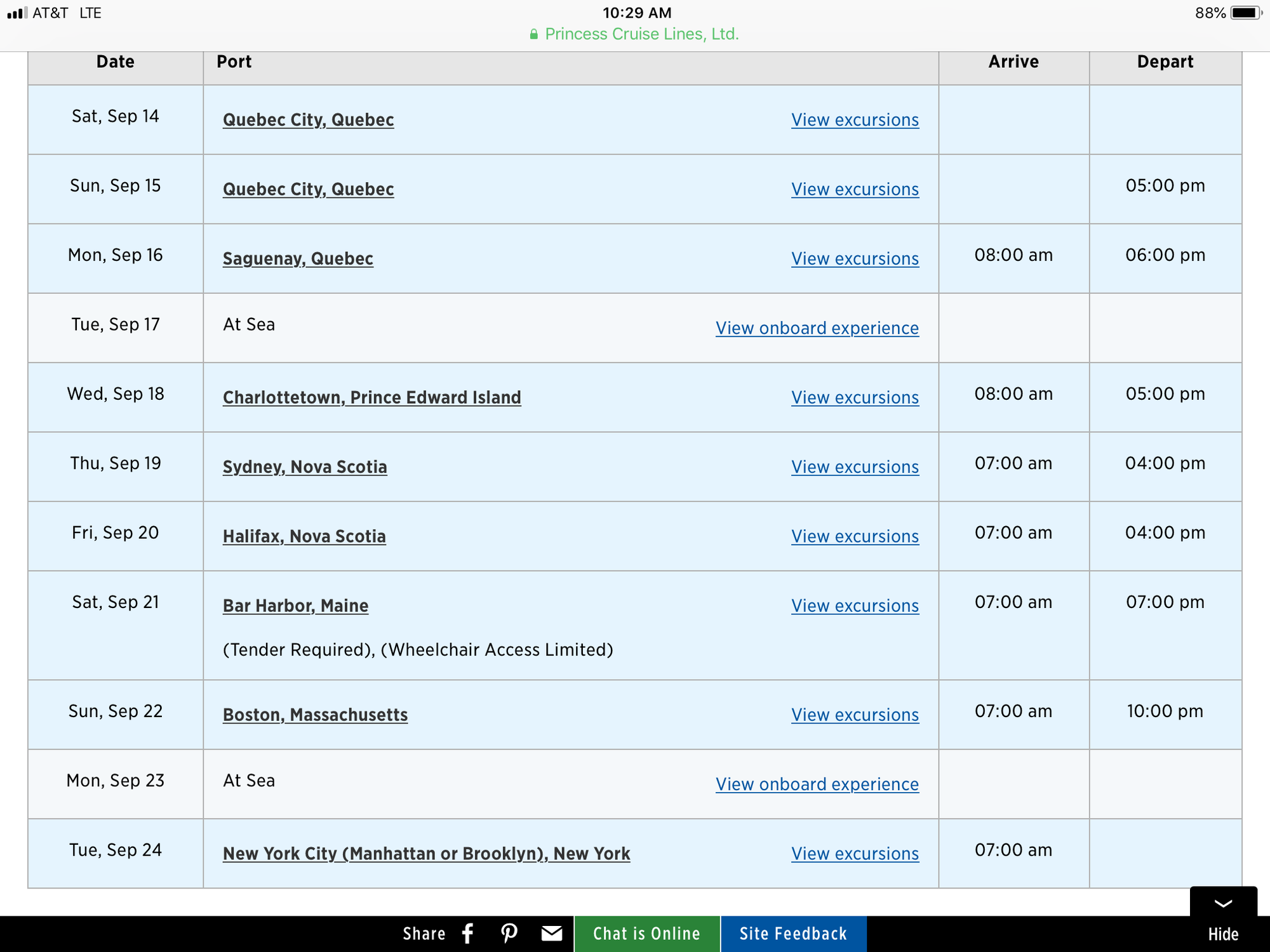
Task: Share on Pinterest icon
Action: pos(509,934)
